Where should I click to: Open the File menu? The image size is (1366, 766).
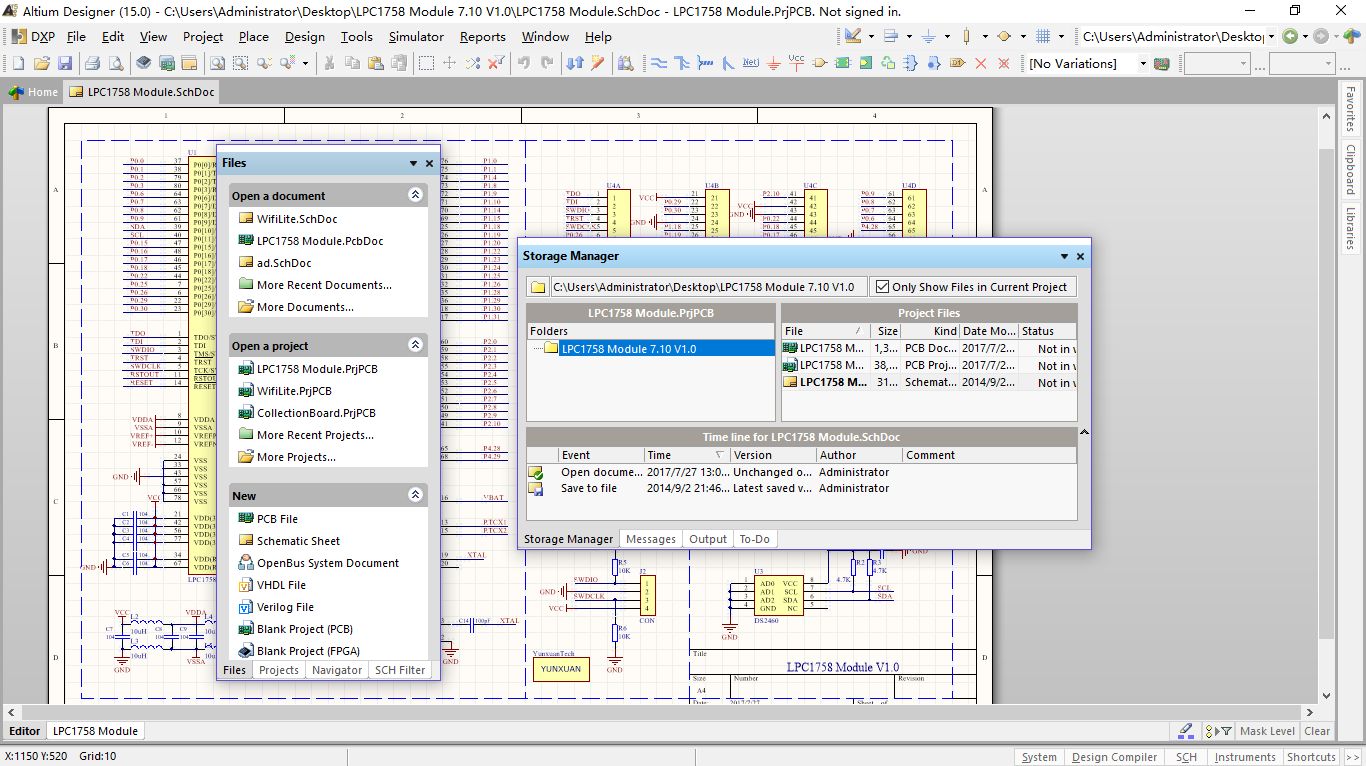[76, 37]
